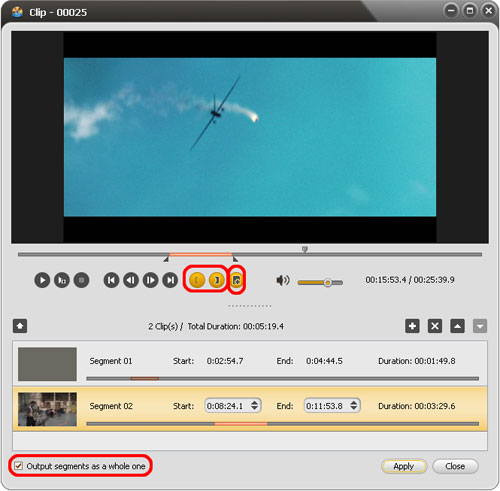The width and height of the screenshot is (500, 491).
Task: Click the playhead marker on timeline
Action: 305,249
